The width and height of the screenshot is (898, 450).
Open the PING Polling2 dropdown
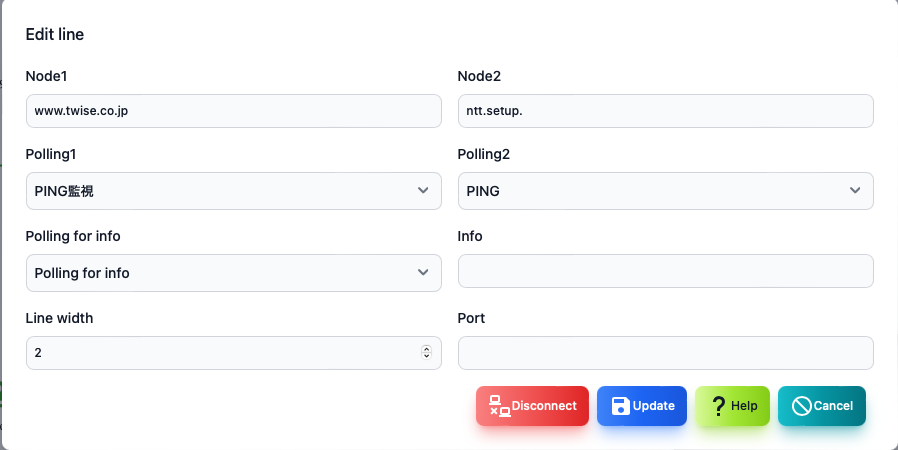click(665, 191)
